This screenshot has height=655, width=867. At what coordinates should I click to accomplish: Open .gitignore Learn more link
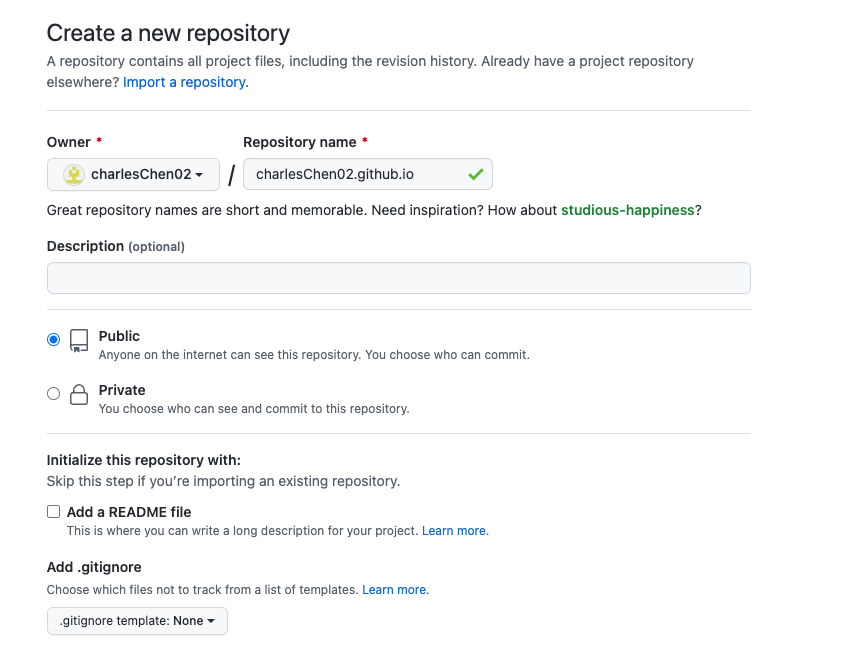[395, 590]
